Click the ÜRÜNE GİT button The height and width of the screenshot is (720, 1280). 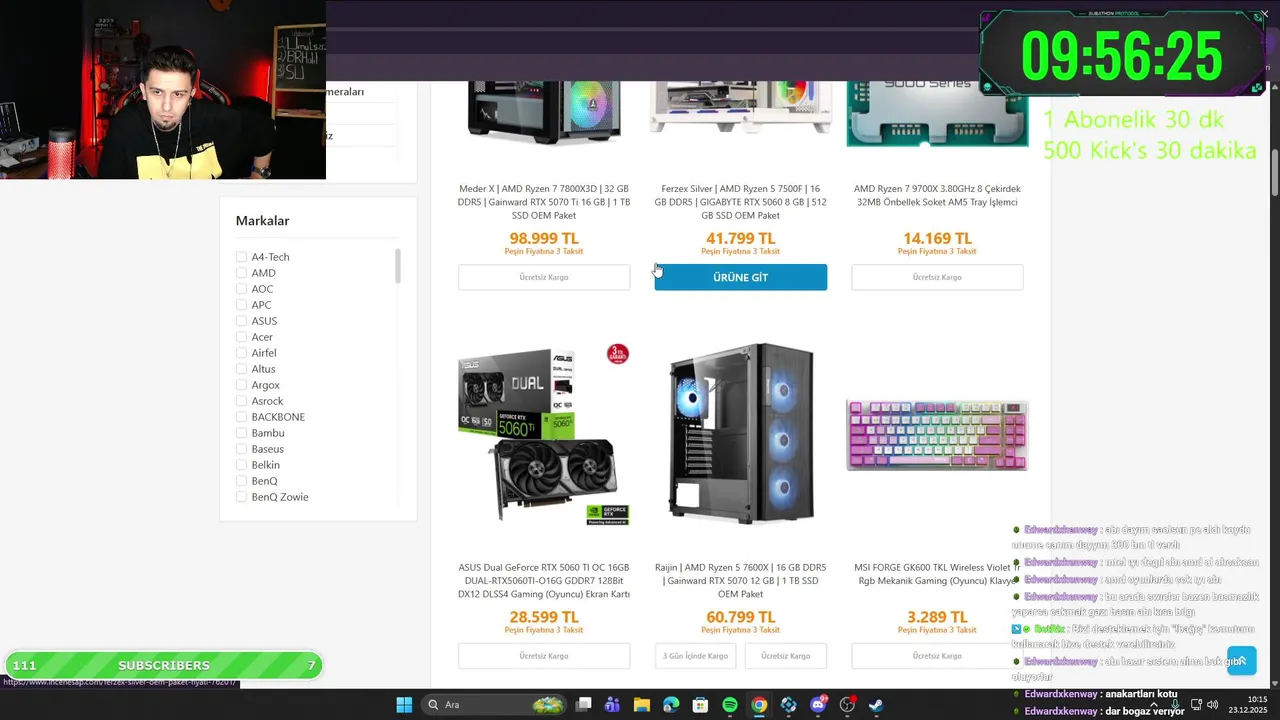tap(740, 277)
